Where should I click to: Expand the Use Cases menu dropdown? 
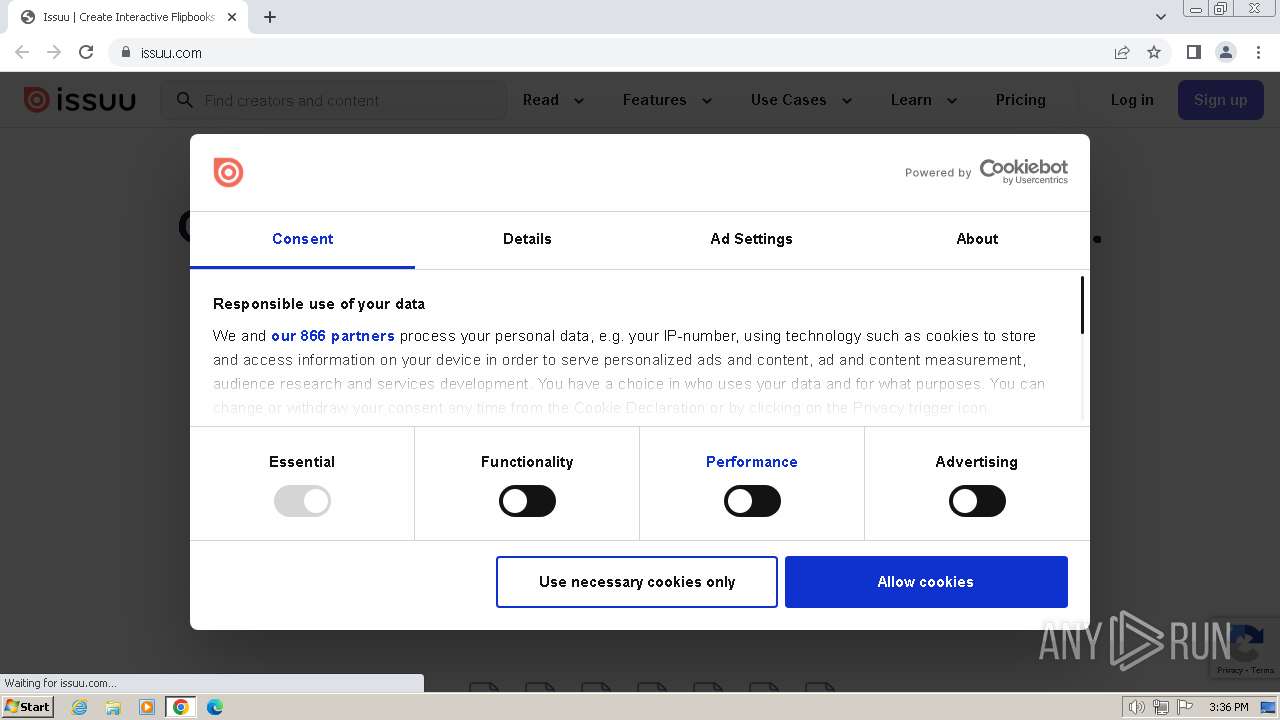point(801,100)
